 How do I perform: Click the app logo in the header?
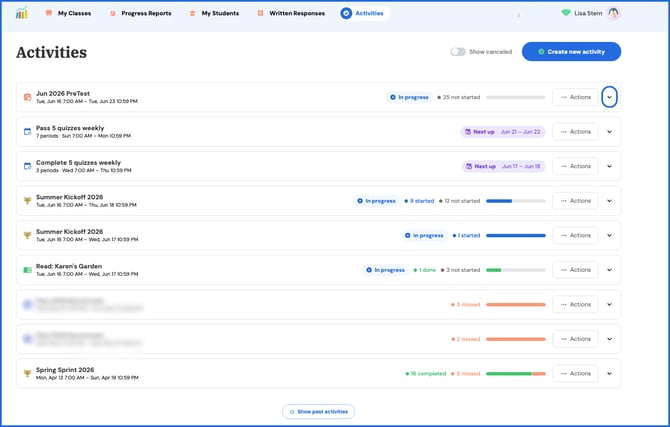22,13
